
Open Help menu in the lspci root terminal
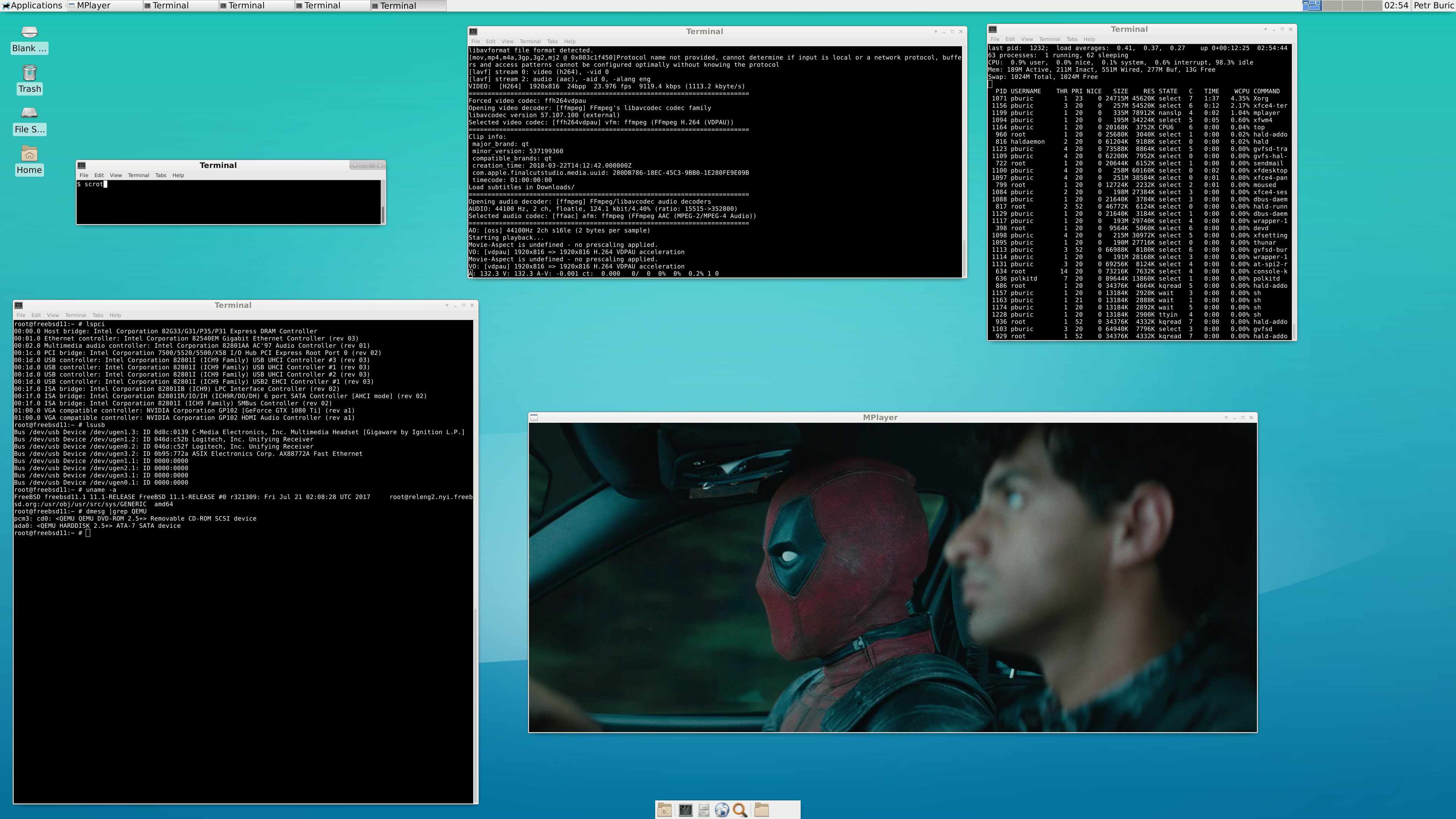tap(115, 315)
